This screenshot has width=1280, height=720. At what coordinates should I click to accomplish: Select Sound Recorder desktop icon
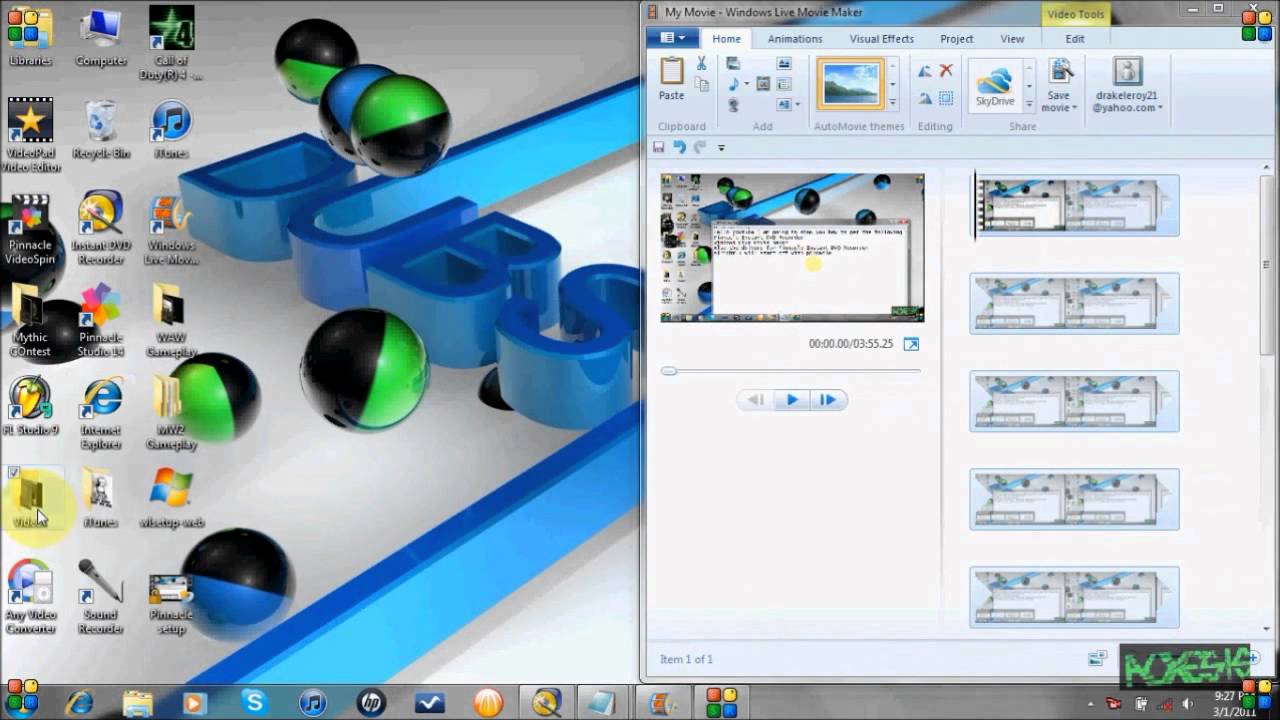[100, 597]
